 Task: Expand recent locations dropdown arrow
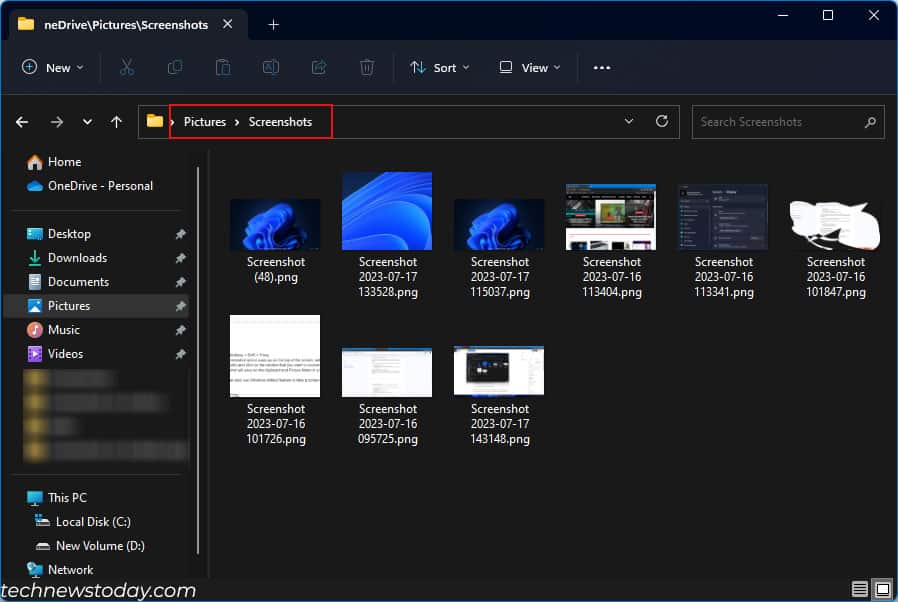[x=87, y=122]
